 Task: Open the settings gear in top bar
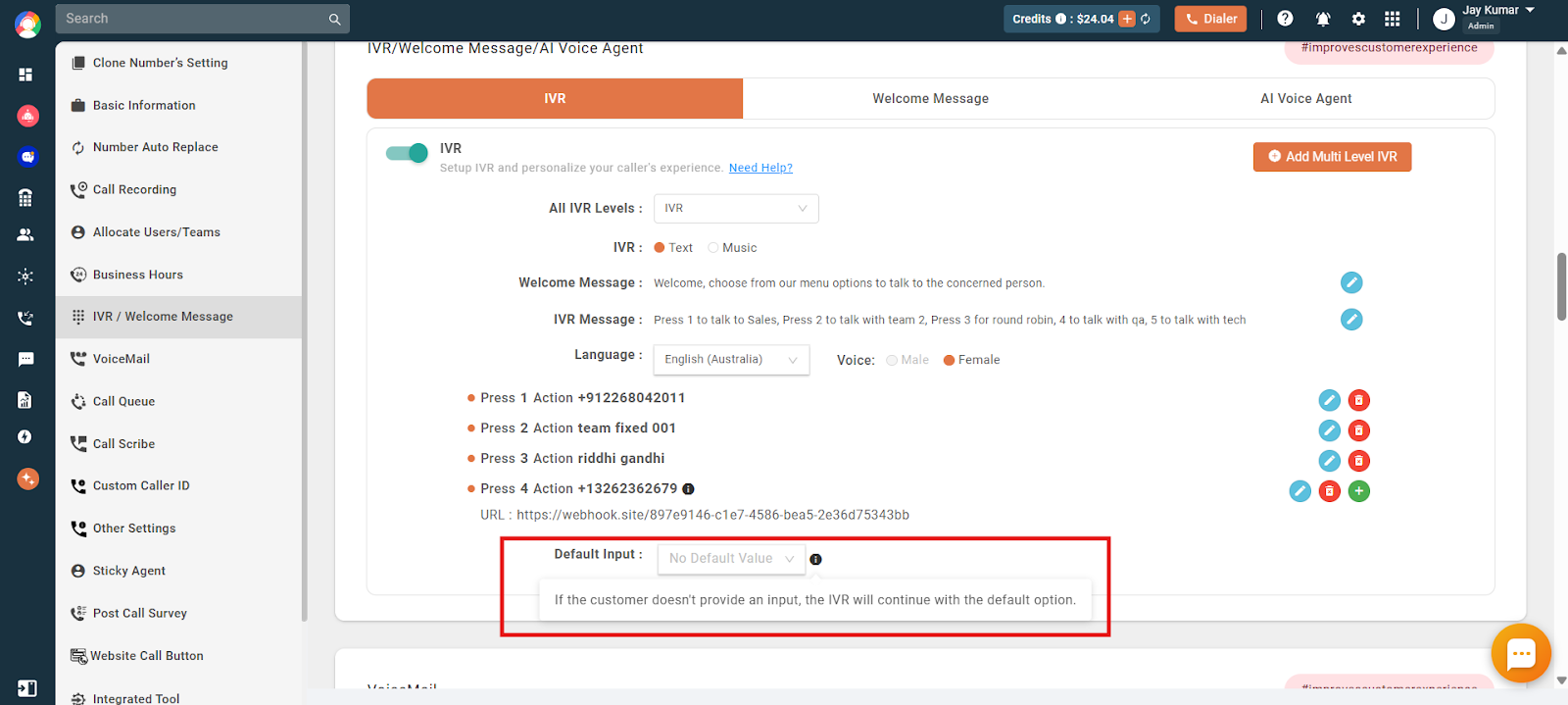click(x=1358, y=19)
